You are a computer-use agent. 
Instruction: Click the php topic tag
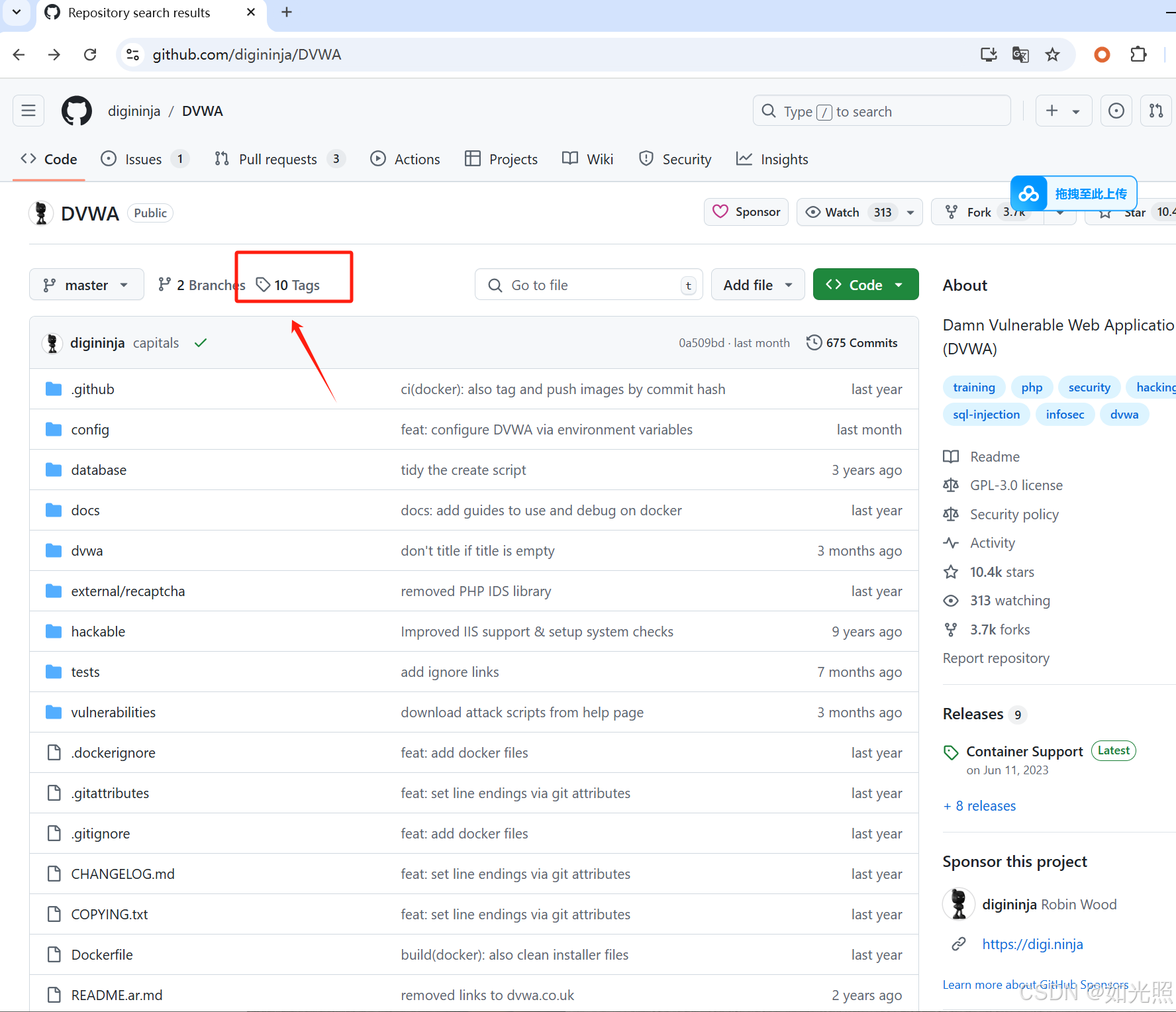click(x=1032, y=387)
